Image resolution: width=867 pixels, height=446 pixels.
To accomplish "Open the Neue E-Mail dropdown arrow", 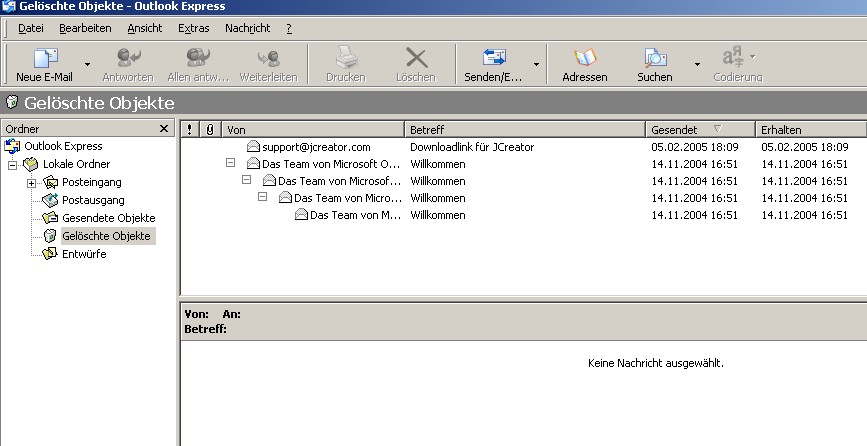I will point(87,65).
